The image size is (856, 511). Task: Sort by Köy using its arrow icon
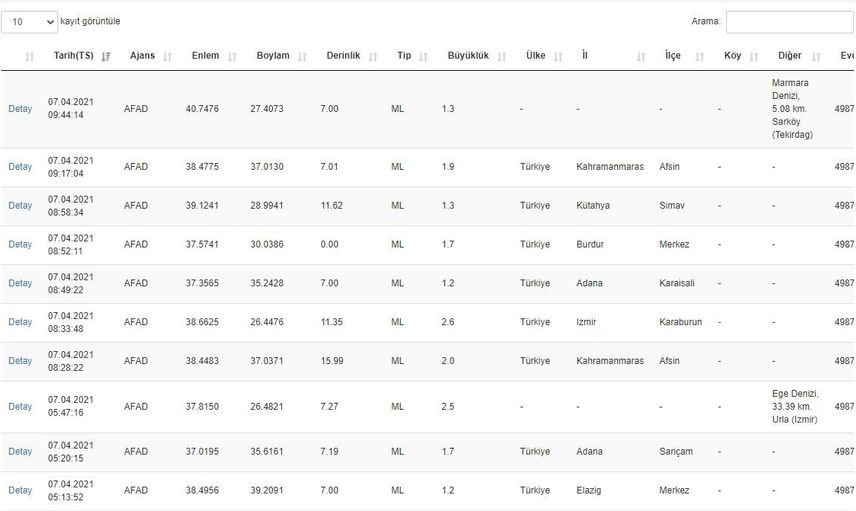coord(754,56)
